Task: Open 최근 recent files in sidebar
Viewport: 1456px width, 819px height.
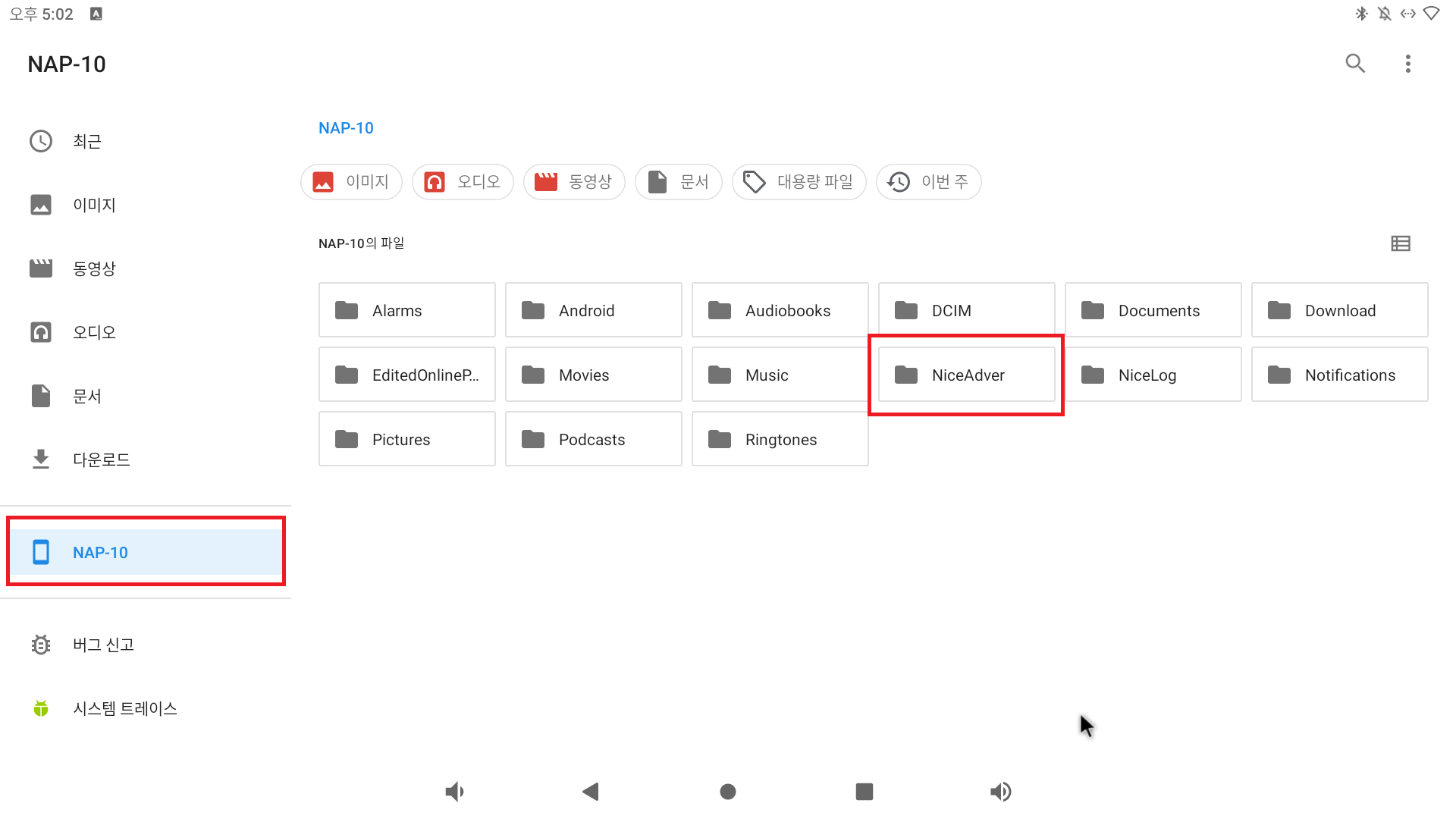Action: pyautogui.click(x=86, y=141)
